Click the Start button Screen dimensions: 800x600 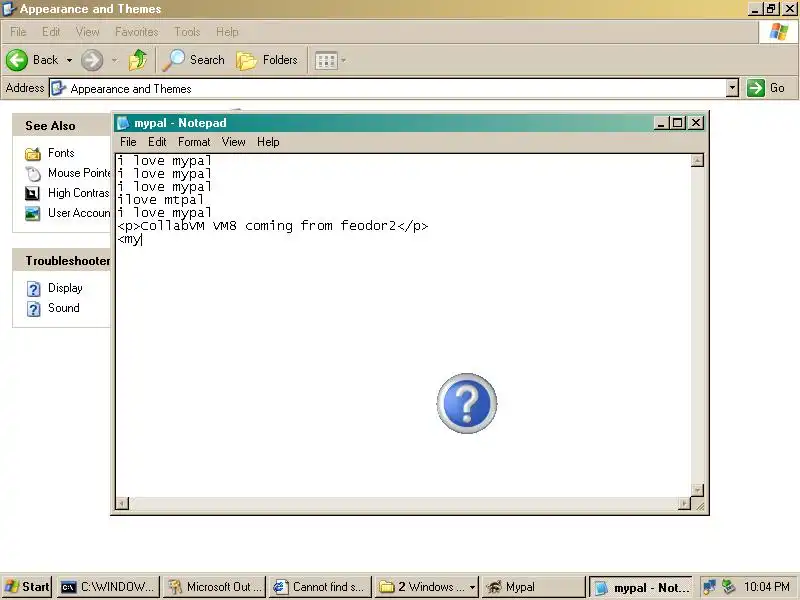click(x=27, y=587)
